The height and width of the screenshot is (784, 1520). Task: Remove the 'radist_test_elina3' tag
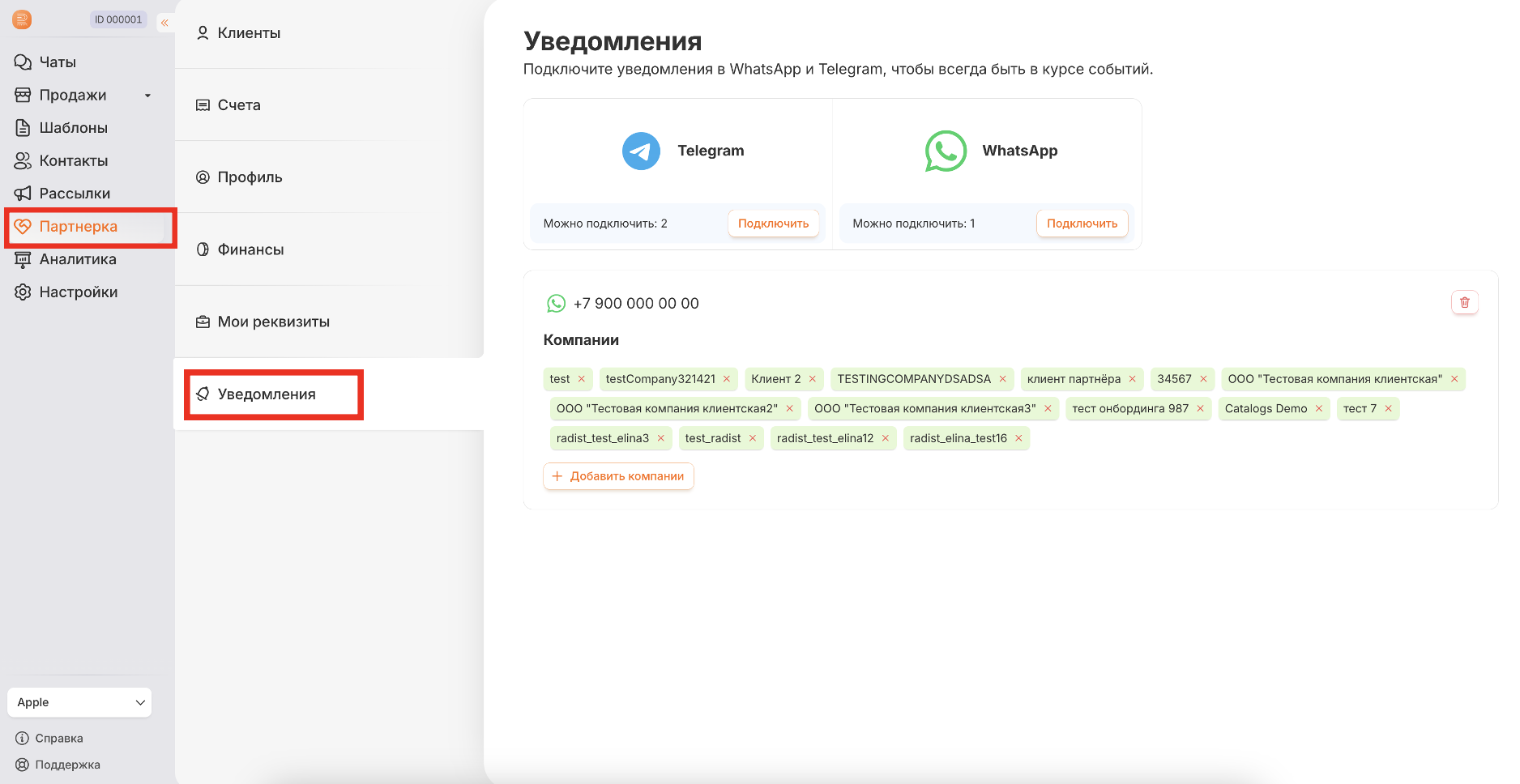click(660, 438)
